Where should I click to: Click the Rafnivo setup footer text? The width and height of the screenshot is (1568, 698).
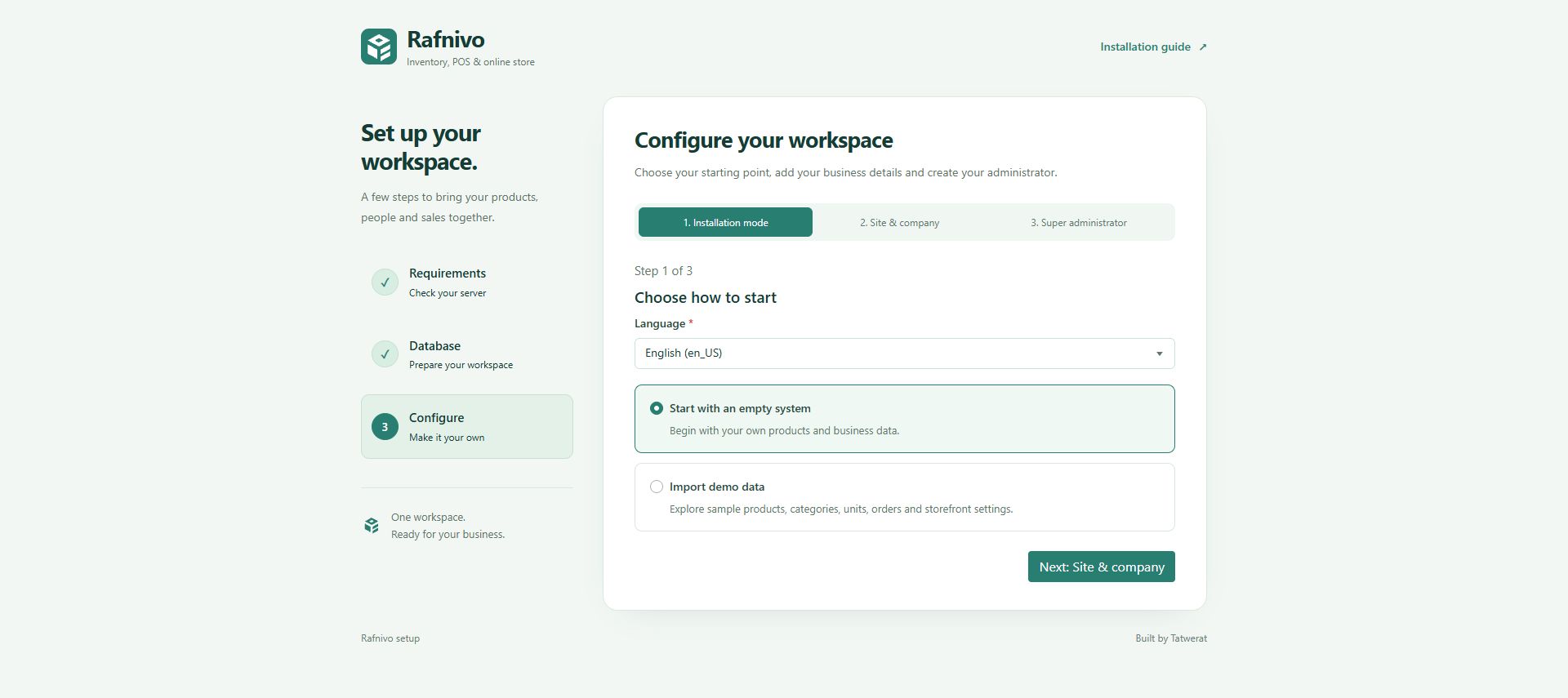tap(390, 638)
